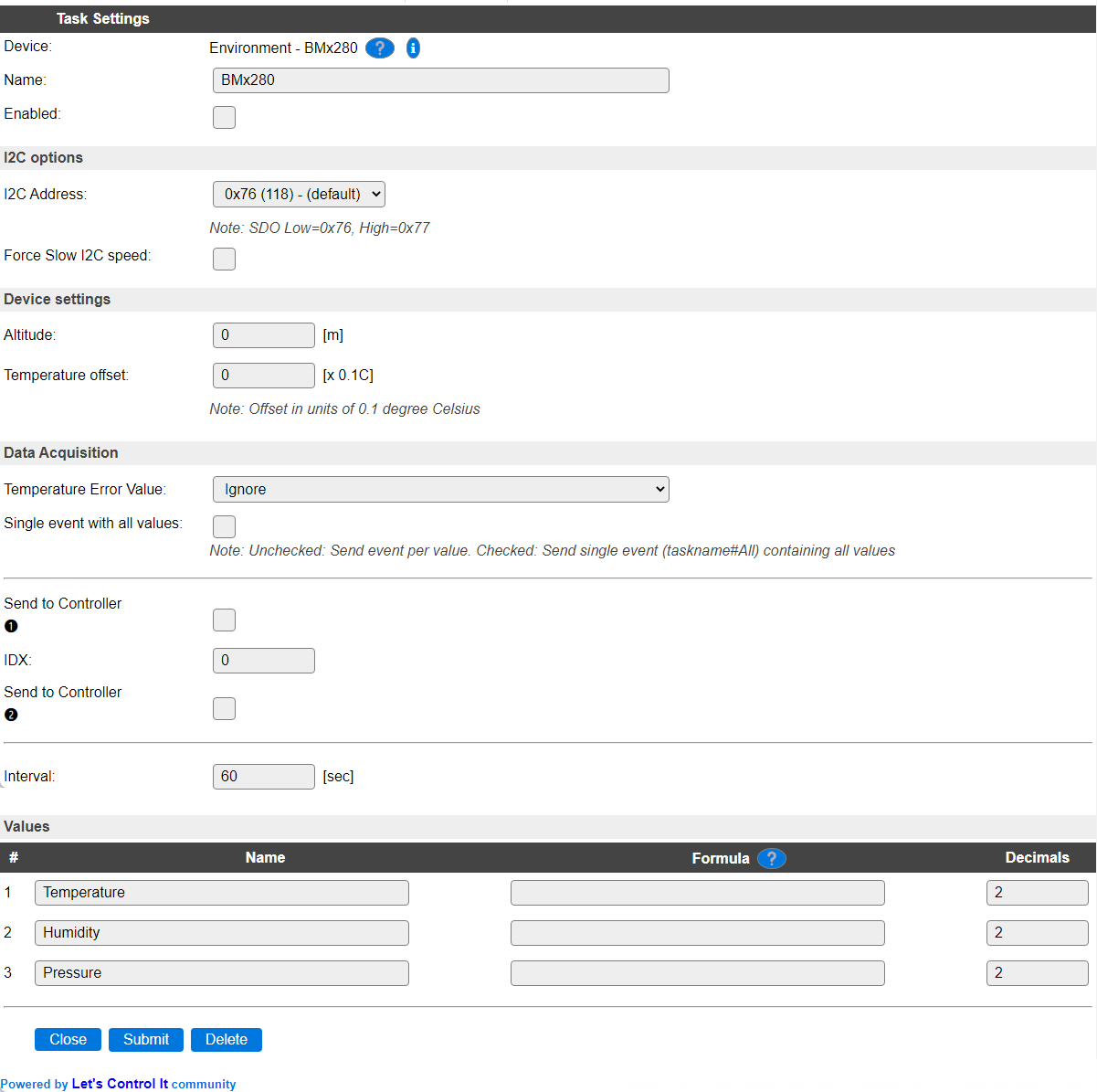Viewport: 1097px width, 1092px height.
Task: Open the Let's Control It link
Action: tap(120, 1084)
